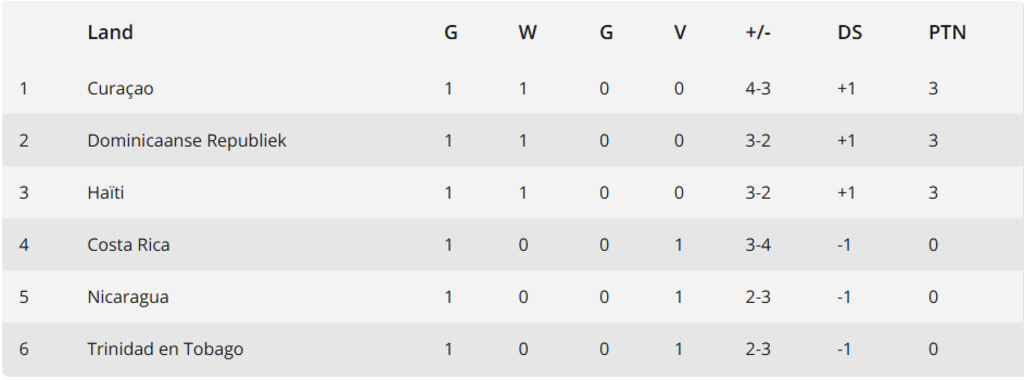The height and width of the screenshot is (380, 1024).
Task: Select Nicaragua's 2-3 goals score
Action: pos(758,297)
